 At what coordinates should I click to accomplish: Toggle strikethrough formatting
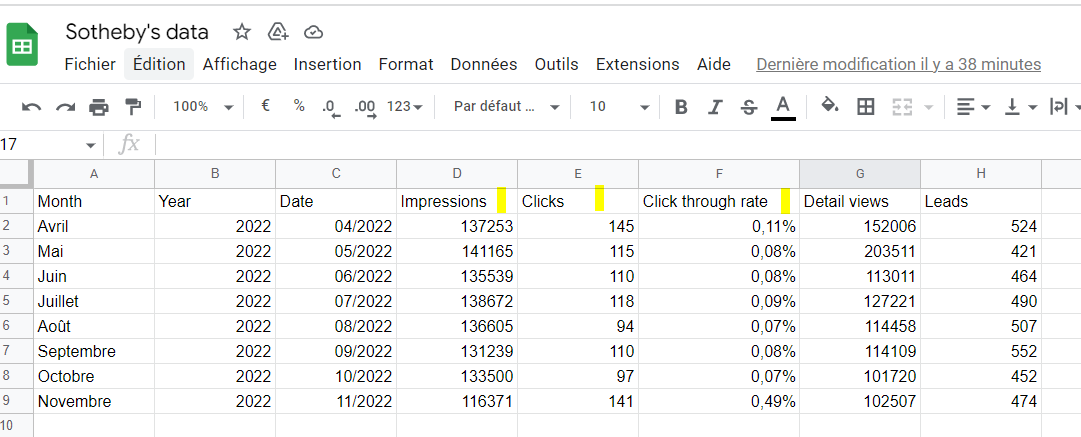tap(749, 107)
